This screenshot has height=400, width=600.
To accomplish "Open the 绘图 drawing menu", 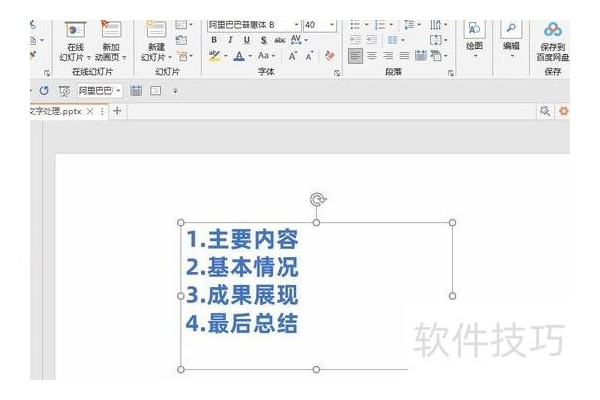I will (x=474, y=40).
